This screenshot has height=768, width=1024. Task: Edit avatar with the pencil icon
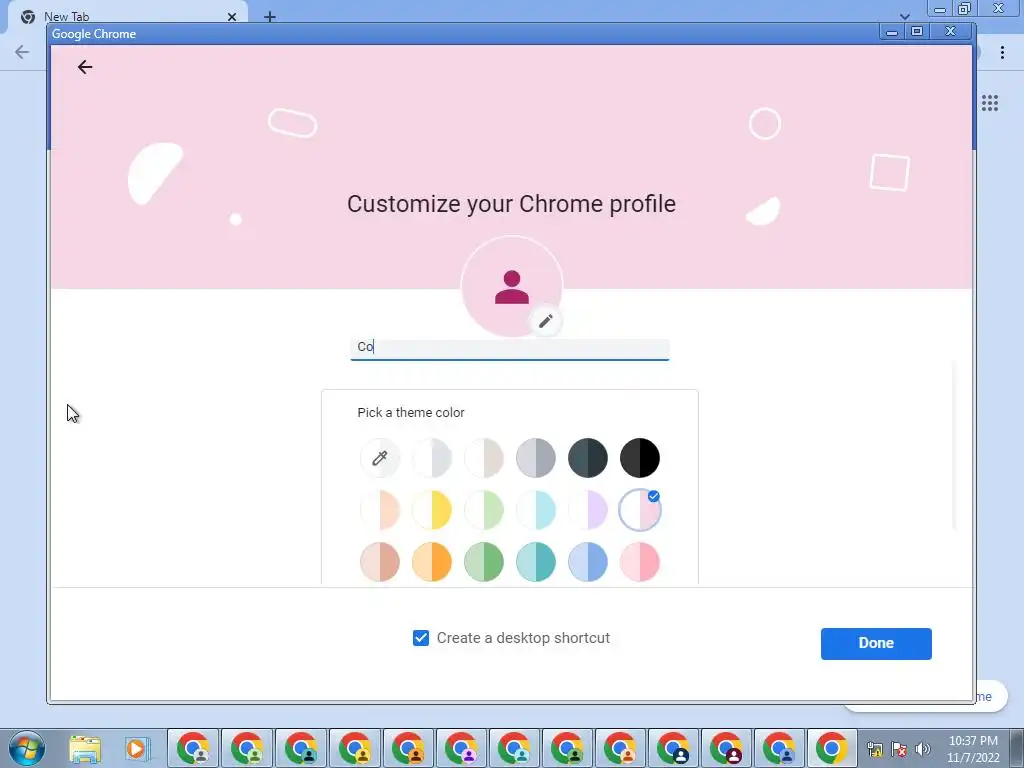(x=545, y=321)
